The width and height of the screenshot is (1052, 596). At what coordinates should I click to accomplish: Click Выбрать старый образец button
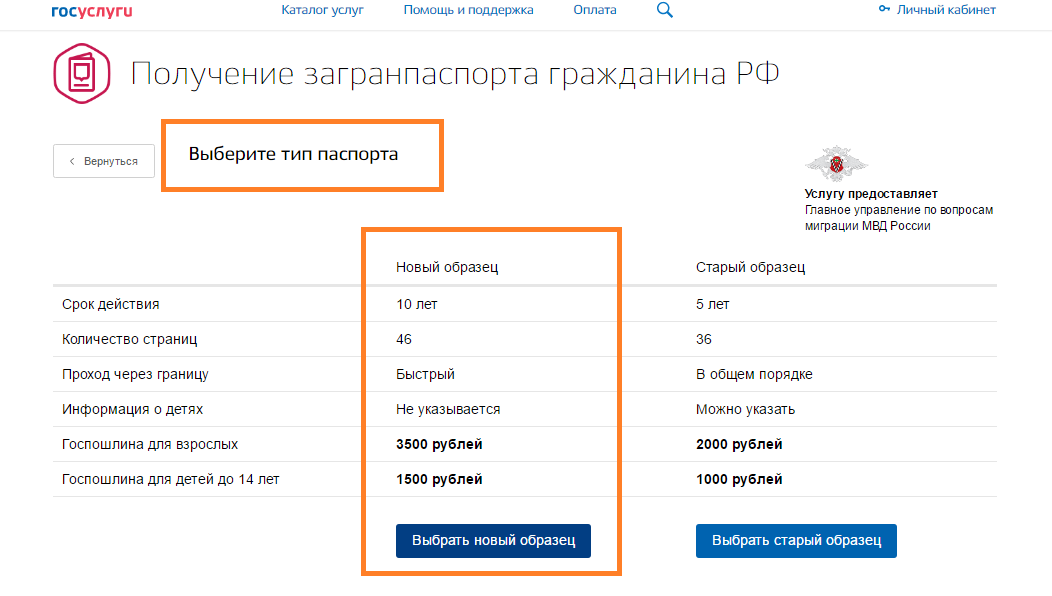point(796,541)
